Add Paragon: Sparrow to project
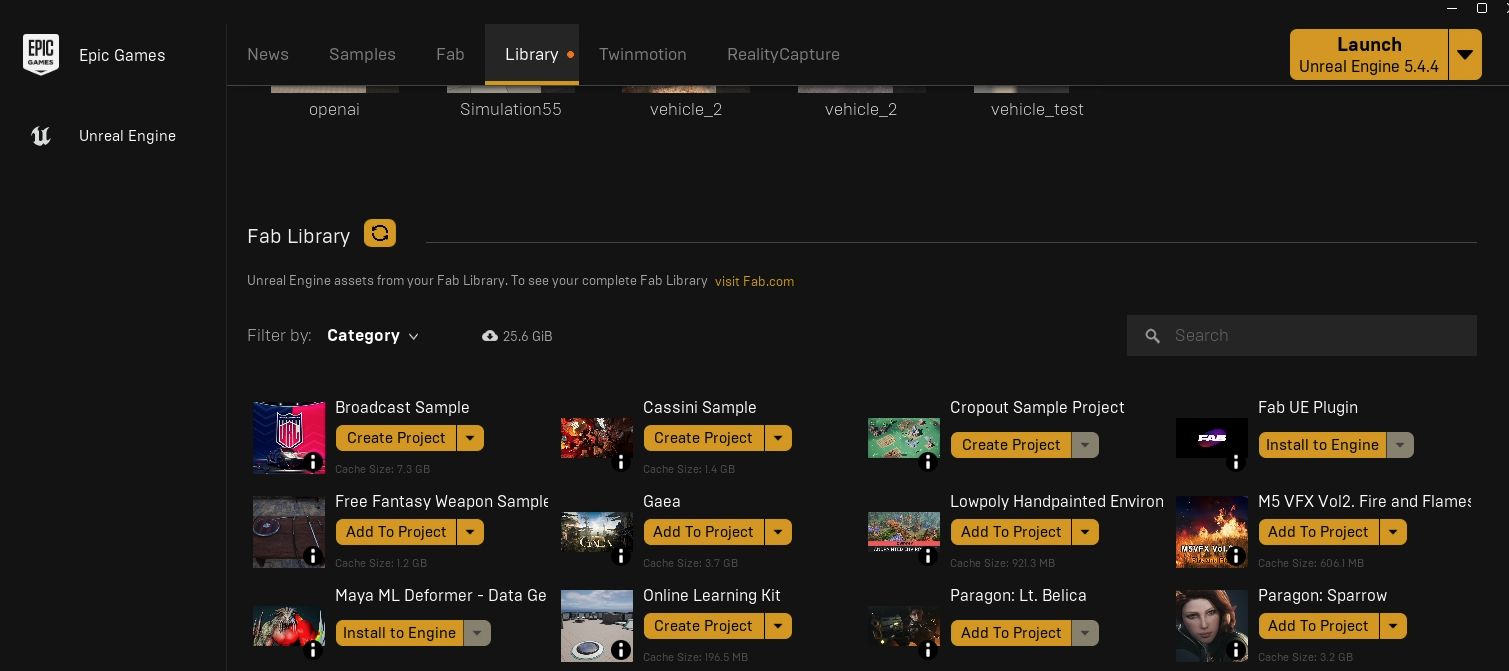The width and height of the screenshot is (1509, 671). pyautogui.click(x=1319, y=626)
